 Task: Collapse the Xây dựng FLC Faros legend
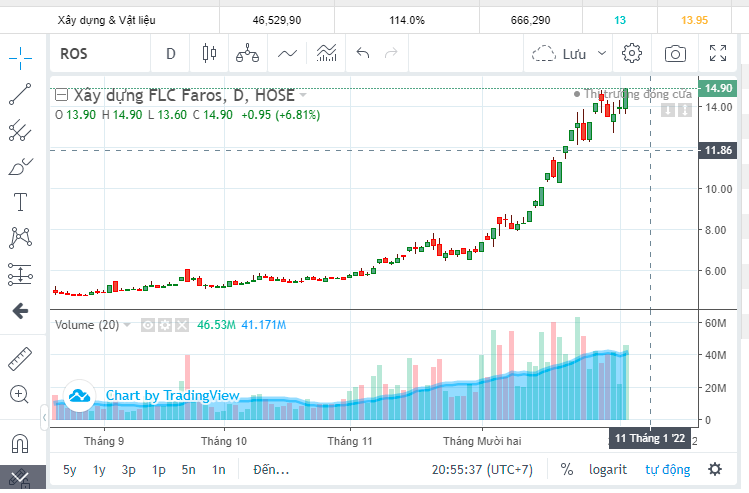pos(61,95)
